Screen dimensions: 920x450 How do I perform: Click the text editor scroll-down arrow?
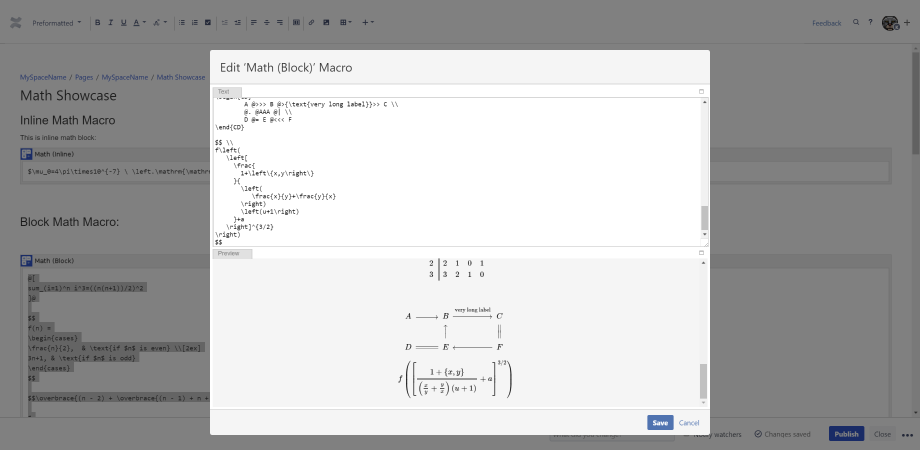[x=705, y=234]
